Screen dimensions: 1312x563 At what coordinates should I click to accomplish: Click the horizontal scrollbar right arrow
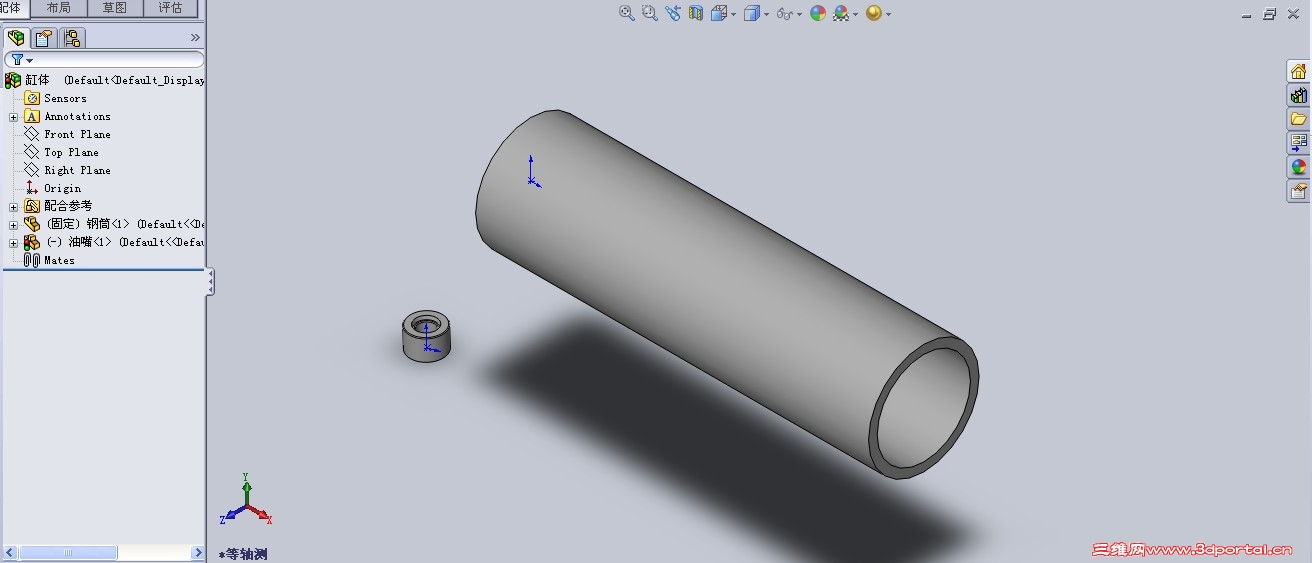click(197, 552)
